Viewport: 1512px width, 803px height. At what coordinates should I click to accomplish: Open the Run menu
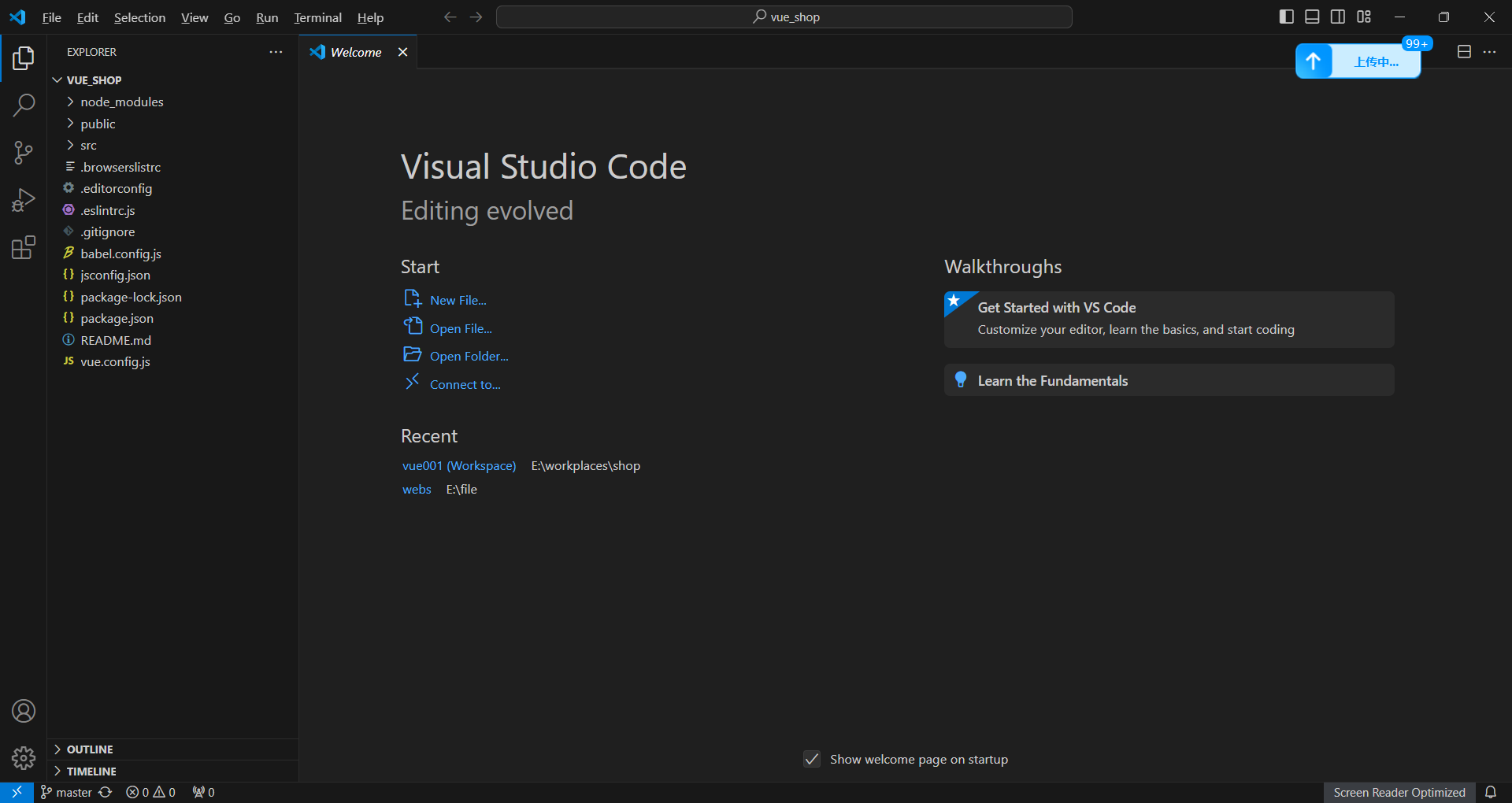click(267, 17)
